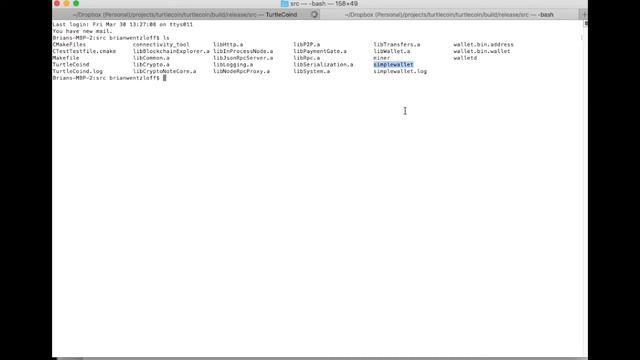Click the CTestTestfile.cmake file name
The height and width of the screenshot is (360, 640).
[x=84, y=51]
